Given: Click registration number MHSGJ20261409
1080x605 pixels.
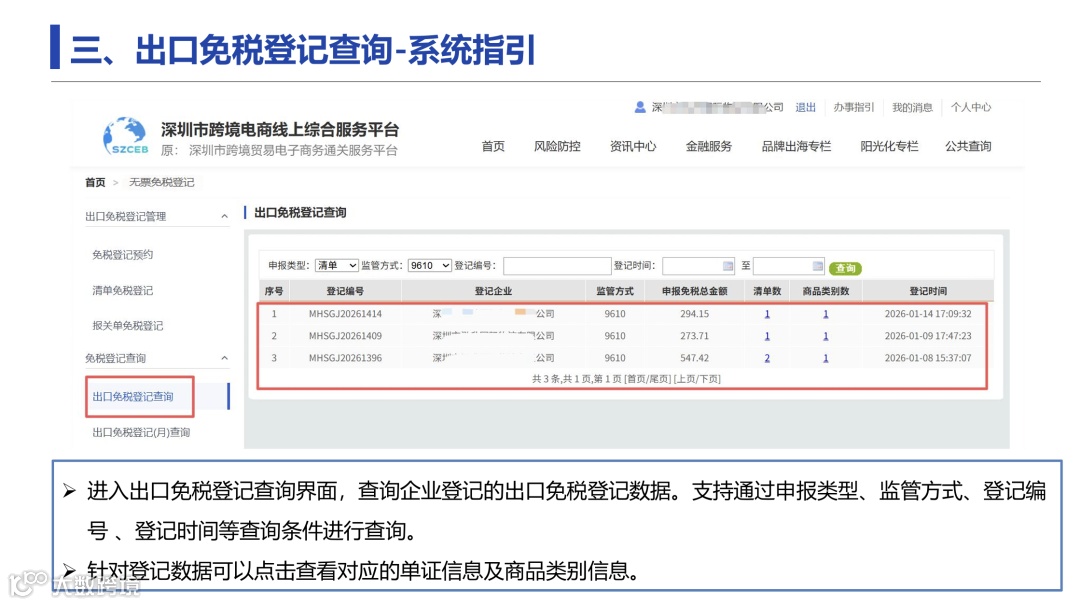Looking at the screenshot, I should coord(345,336).
